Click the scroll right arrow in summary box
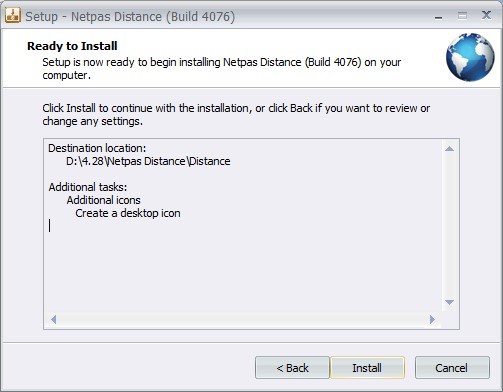Image resolution: width=503 pixels, height=392 pixels. click(x=432, y=319)
